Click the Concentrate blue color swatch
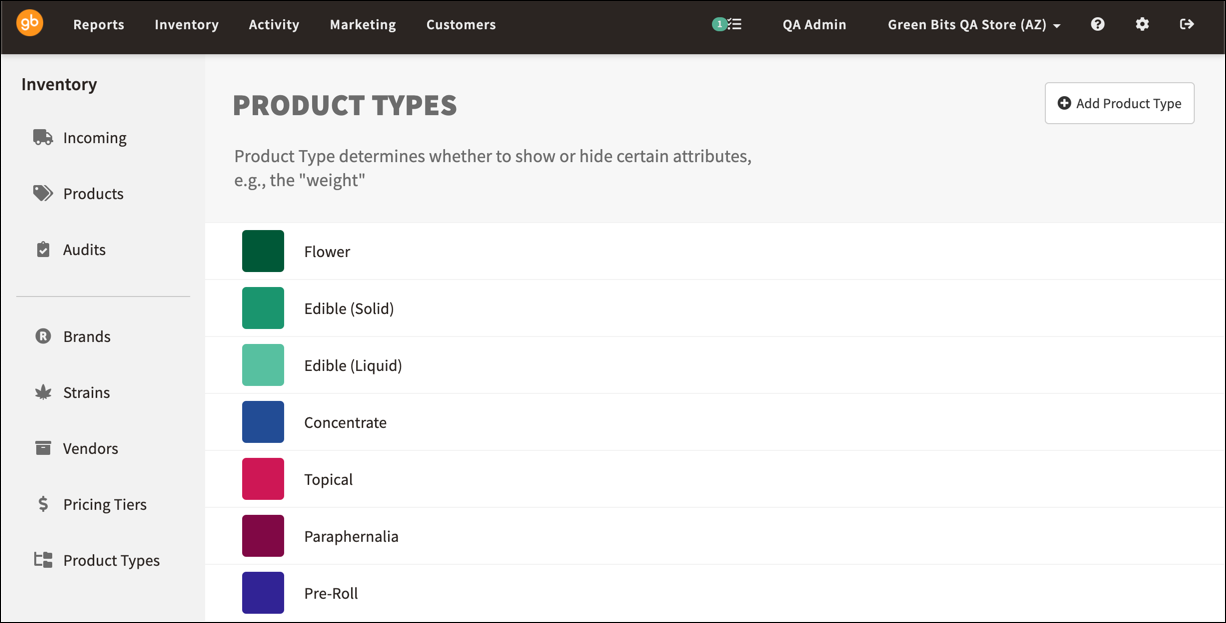 tap(263, 422)
